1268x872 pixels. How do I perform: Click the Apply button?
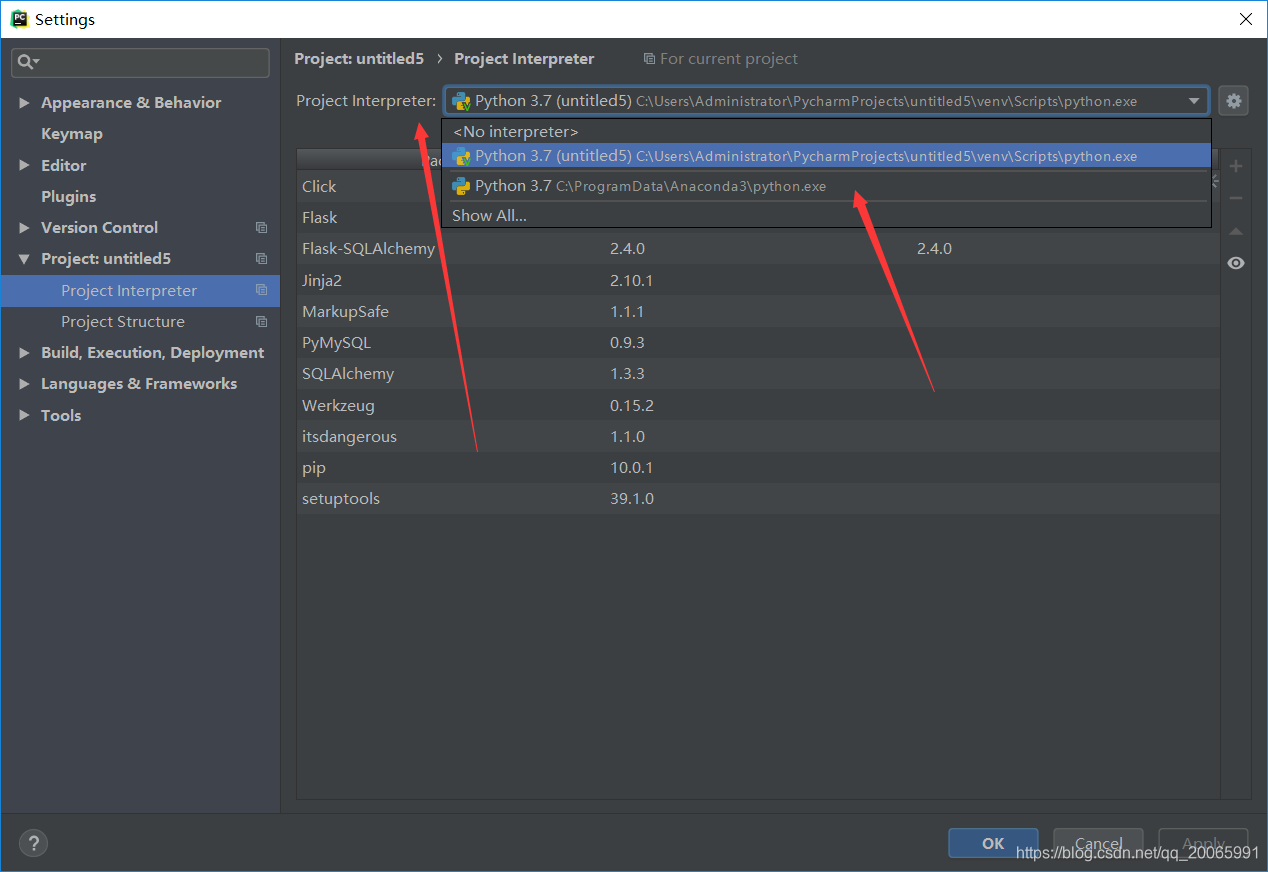coord(1203,843)
